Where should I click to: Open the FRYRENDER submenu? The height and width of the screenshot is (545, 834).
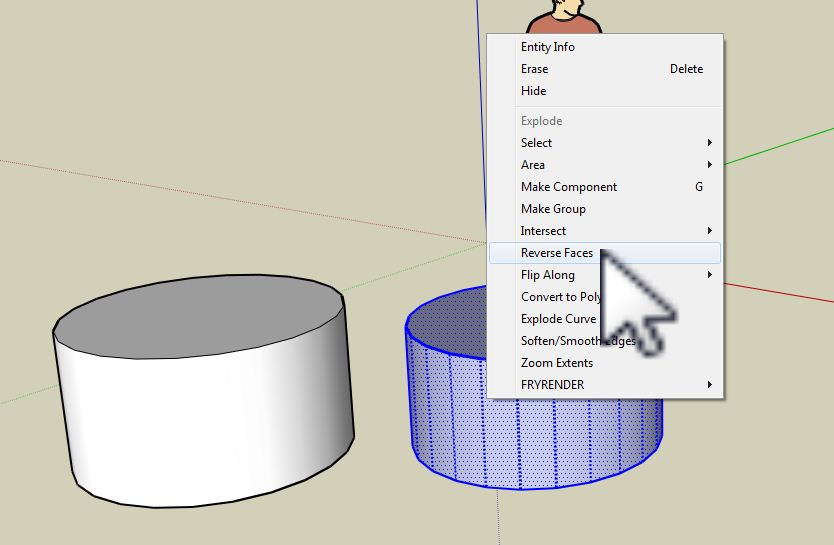(553, 385)
